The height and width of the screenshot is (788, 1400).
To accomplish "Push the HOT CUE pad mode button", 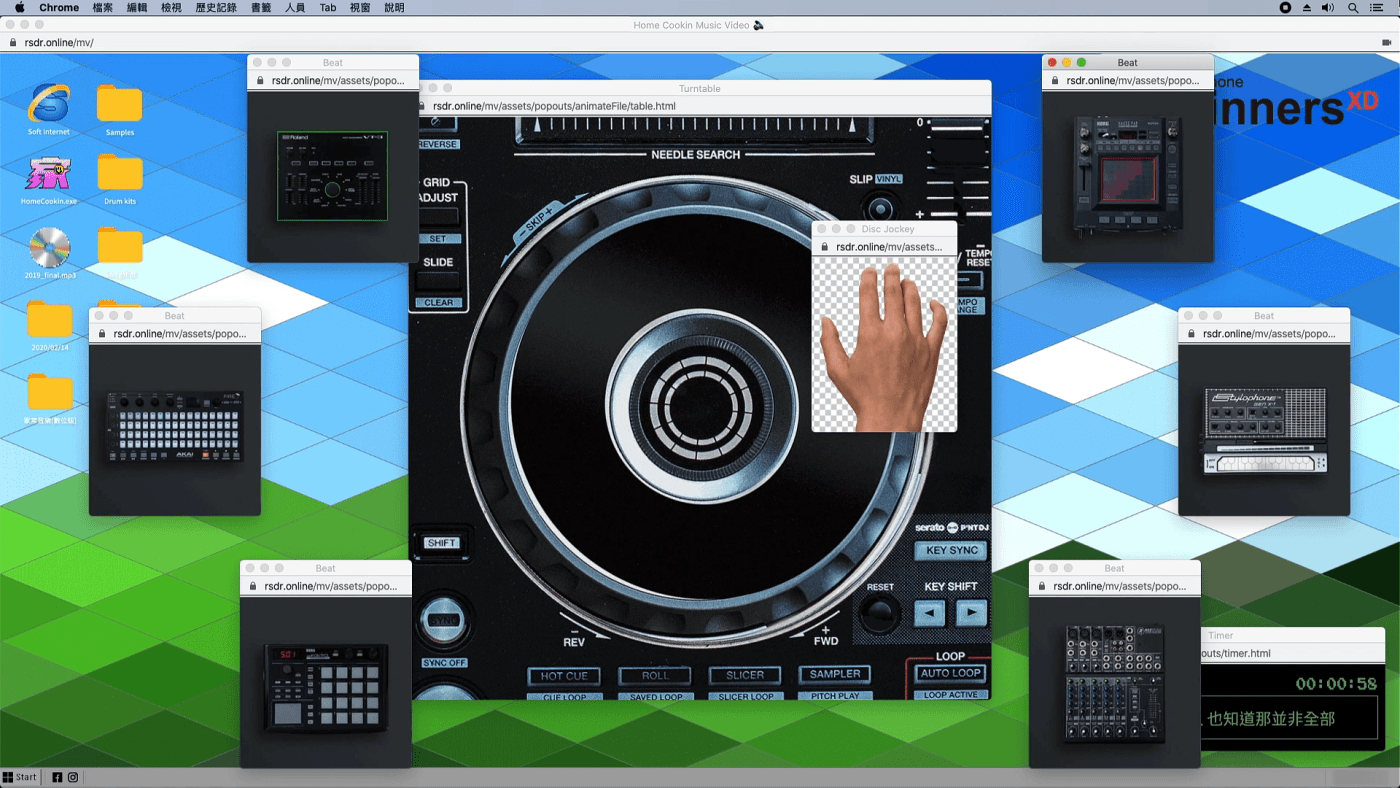I will [565, 676].
